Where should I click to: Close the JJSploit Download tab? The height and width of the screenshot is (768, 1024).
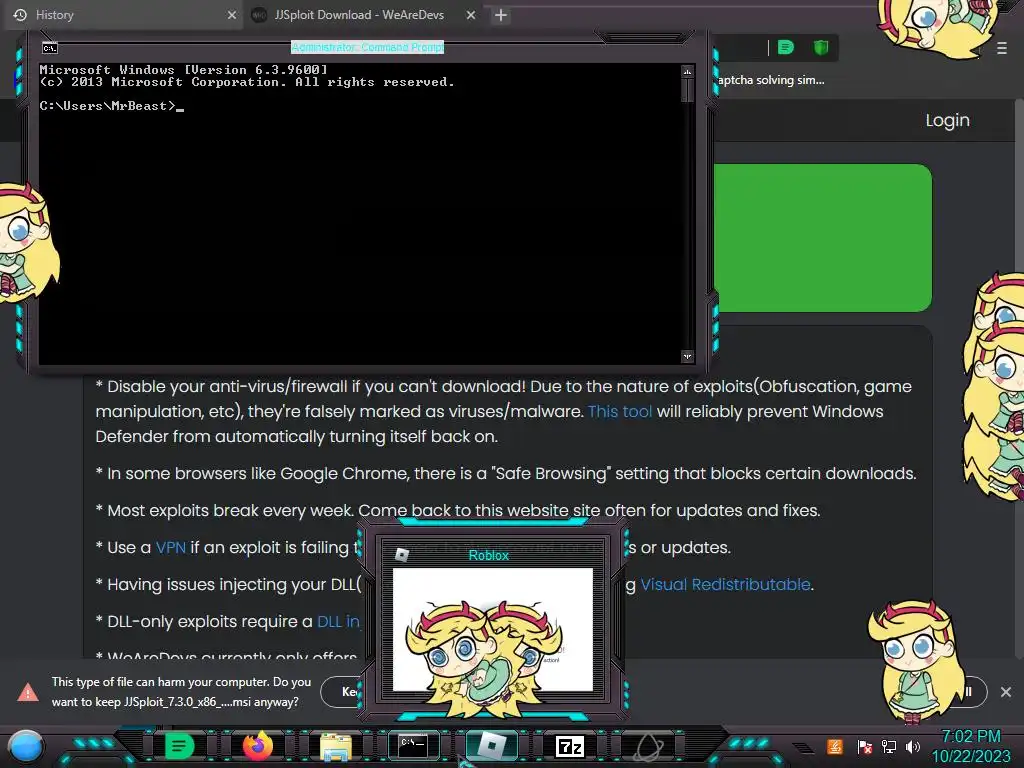pyautogui.click(x=470, y=15)
